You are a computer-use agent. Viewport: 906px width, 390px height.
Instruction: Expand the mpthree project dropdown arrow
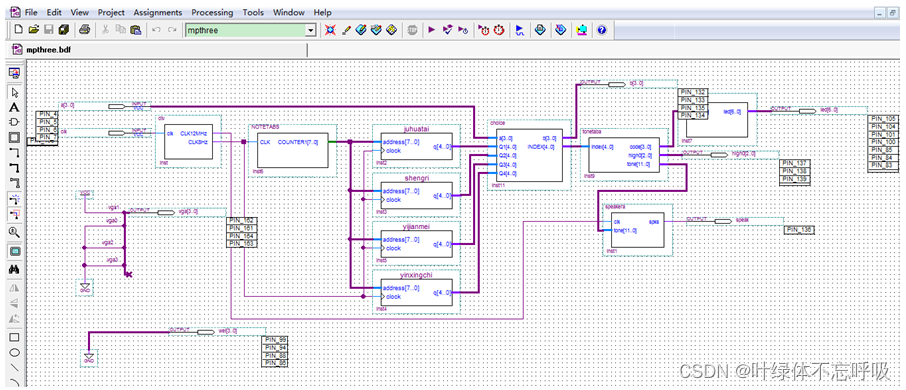point(310,30)
